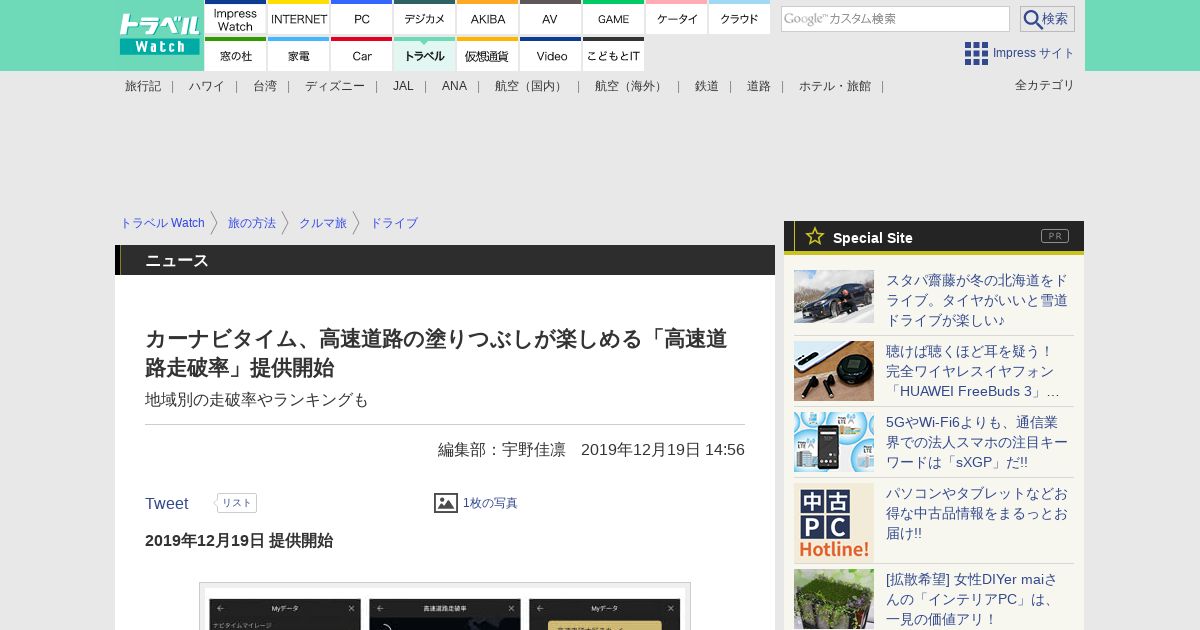
Task: Open the INTERNET Watch tab
Action: pyautogui.click(x=299, y=19)
